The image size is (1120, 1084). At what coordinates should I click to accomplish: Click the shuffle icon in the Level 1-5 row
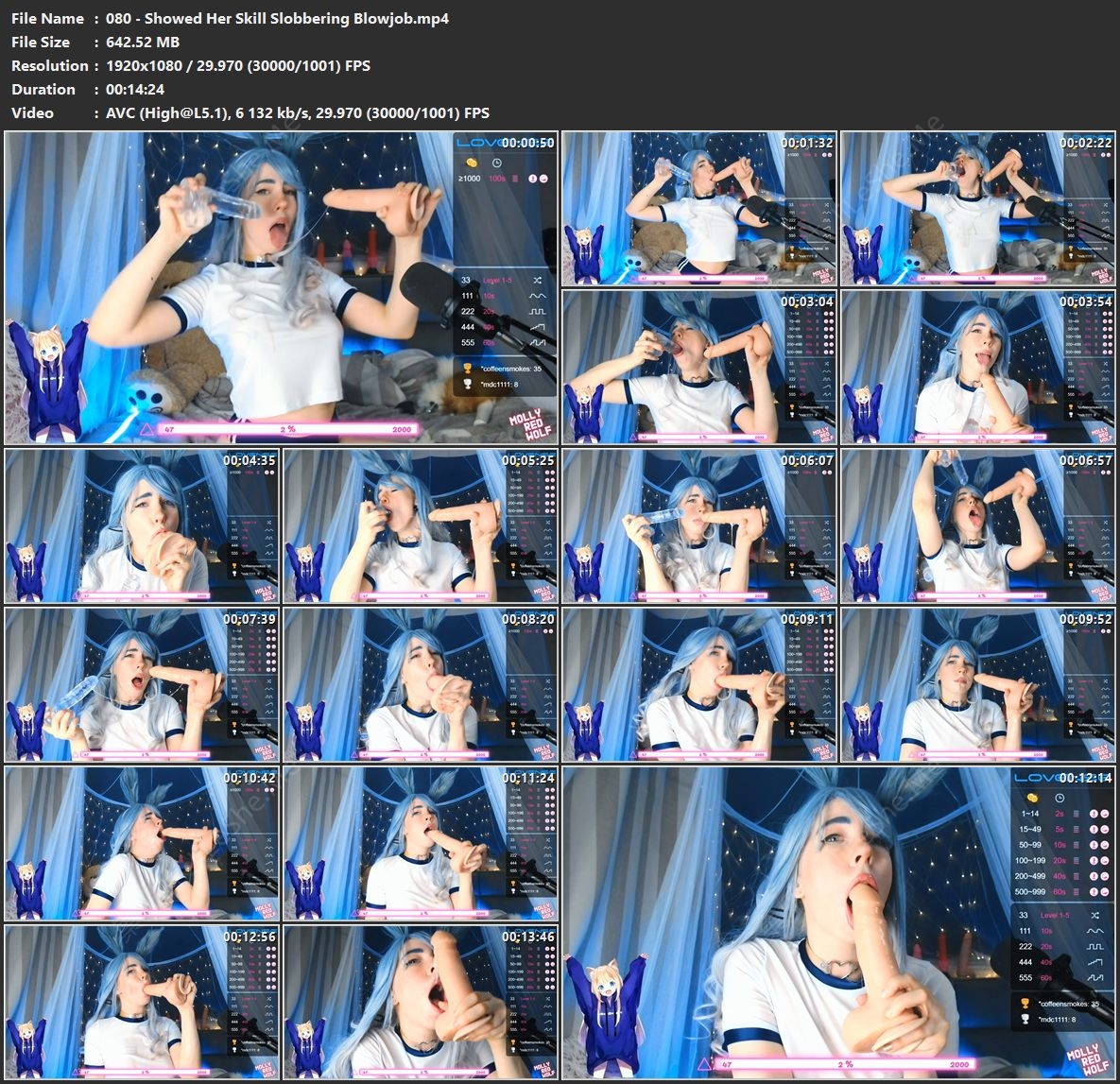(538, 281)
